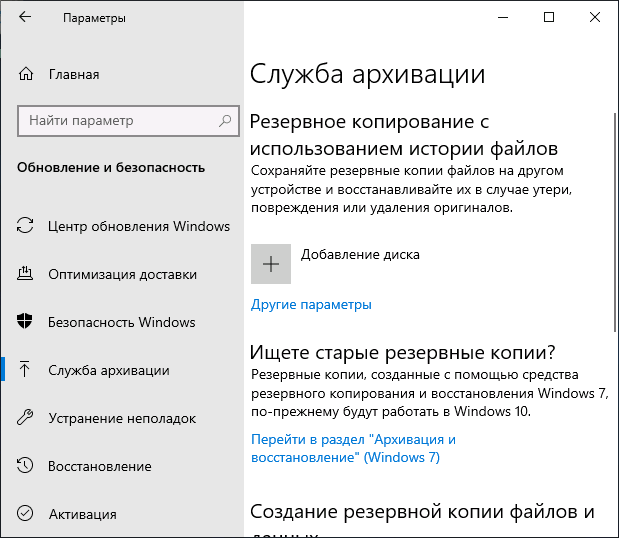Open Оптимизация доставки section
Screen dimensions: 619x538
click(x=122, y=274)
